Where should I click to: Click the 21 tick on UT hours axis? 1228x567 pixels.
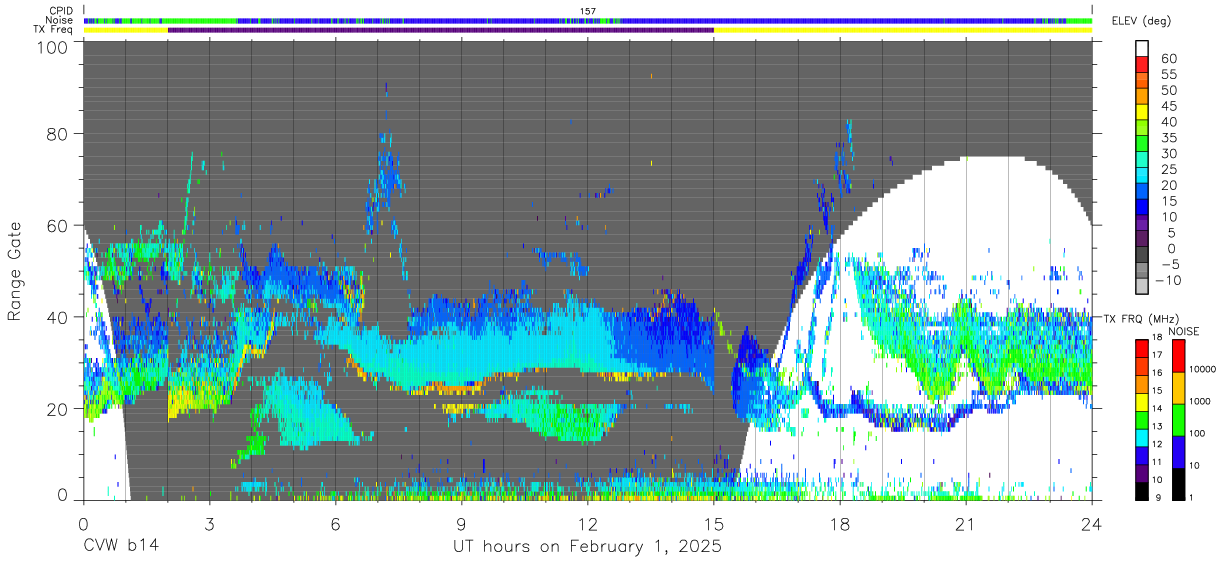[966, 522]
